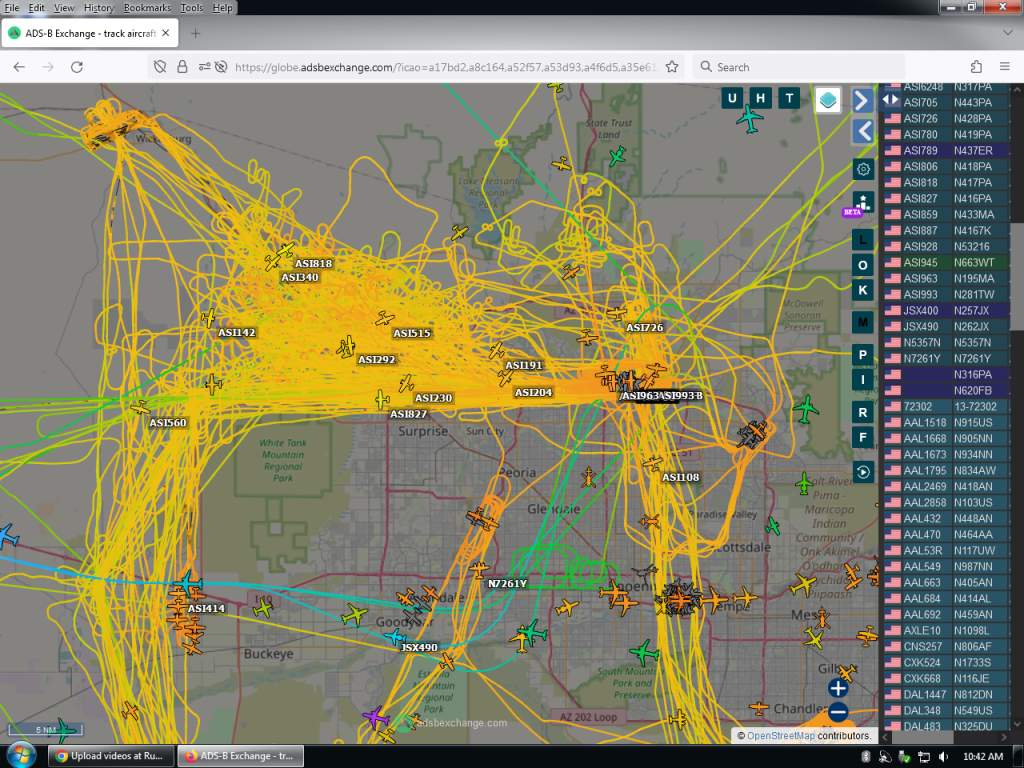Select AXLE10 N1098L list row
Image resolution: width=1024 pixels, height=768 pixels.
(945, 630)
